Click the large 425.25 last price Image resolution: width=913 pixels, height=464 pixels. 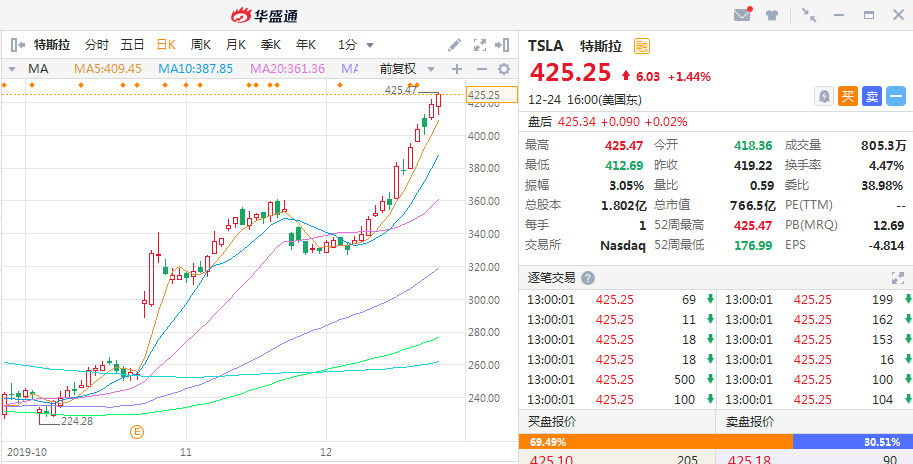point(571,73)
